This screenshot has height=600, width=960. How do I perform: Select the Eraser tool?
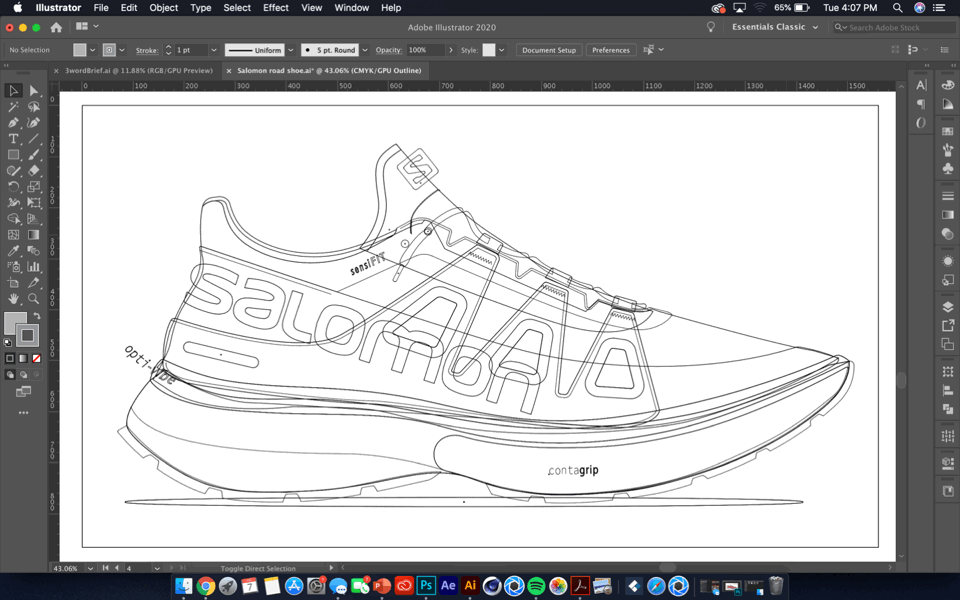tap(34, 170)
